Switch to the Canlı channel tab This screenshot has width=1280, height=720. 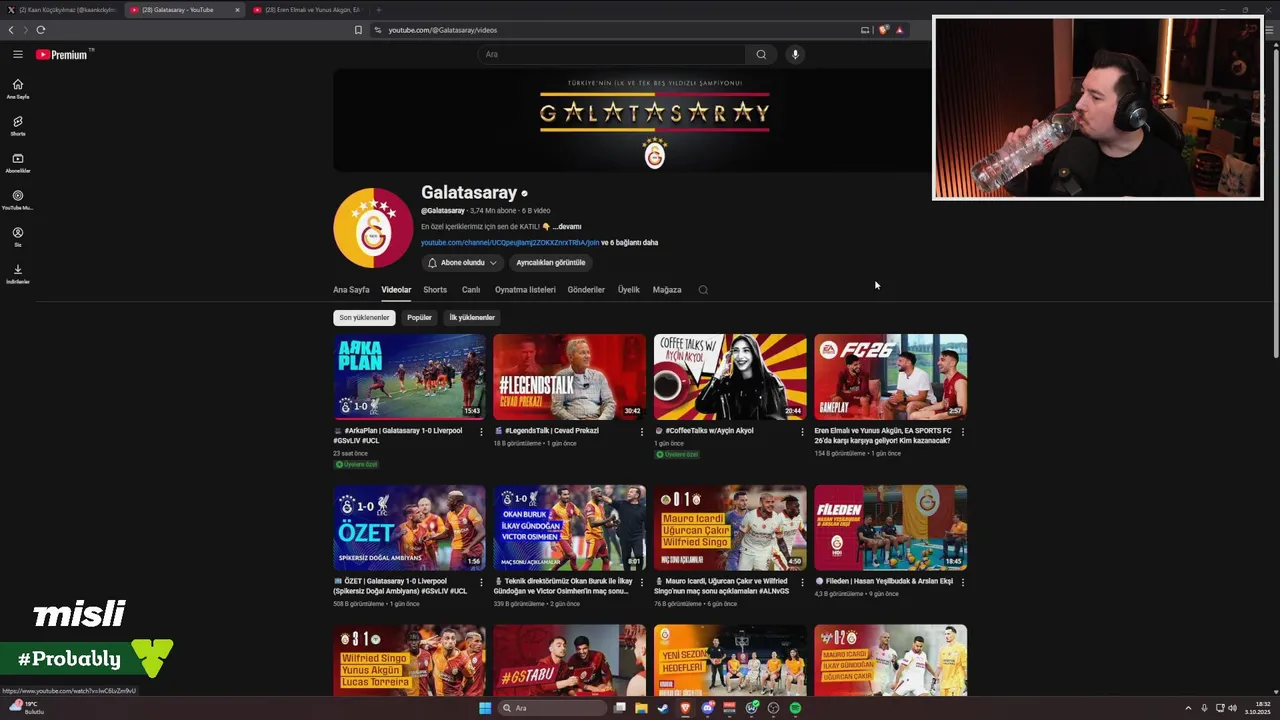coord(471,290)
